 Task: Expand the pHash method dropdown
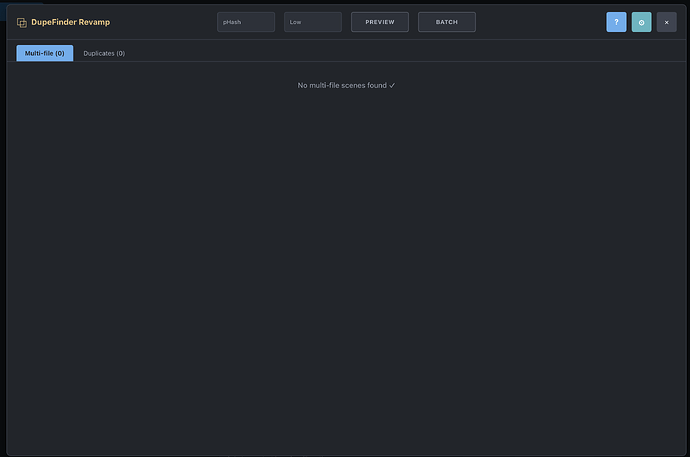246,22
